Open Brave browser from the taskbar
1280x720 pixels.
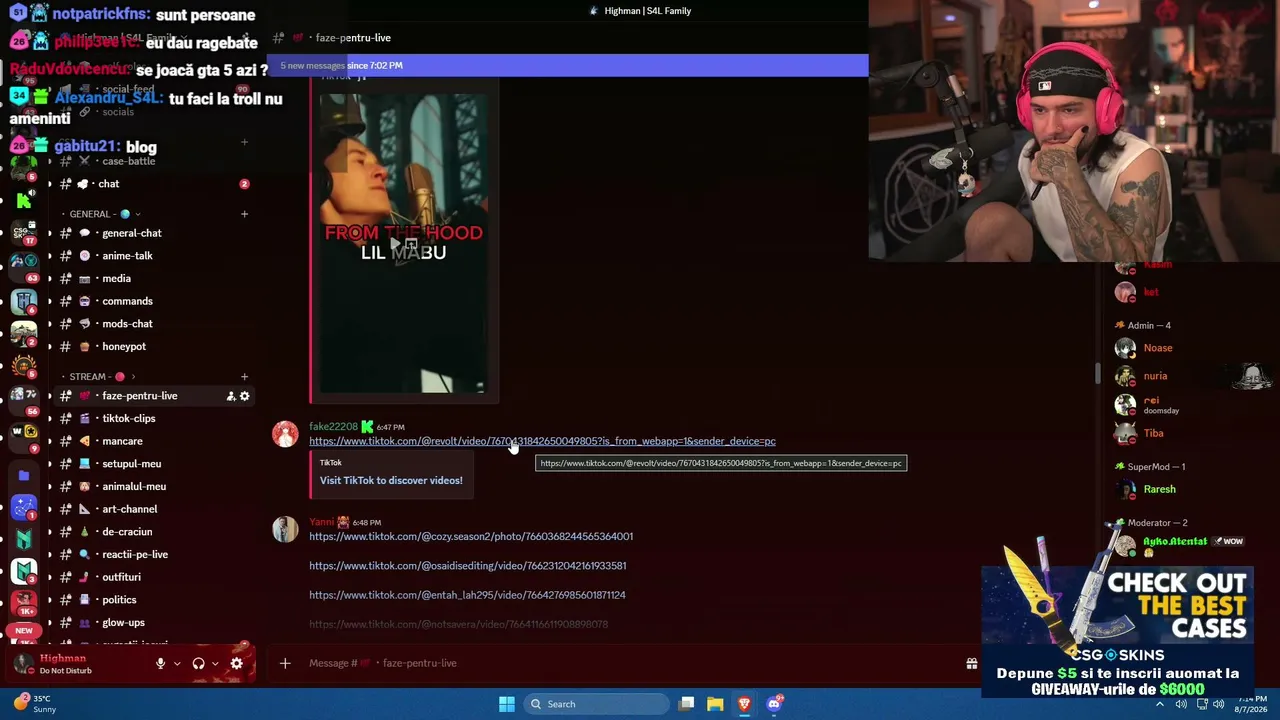pos(744,704)
